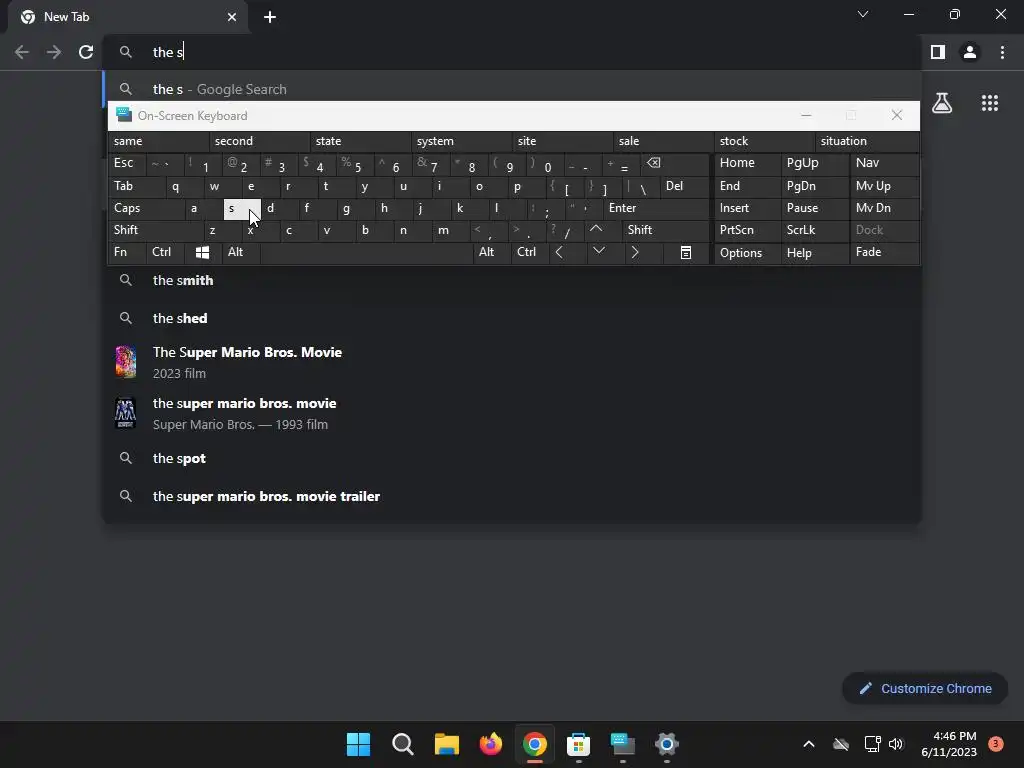Image resolution: width=1024 pixels, height=768 pixels.
Task: Open Chrome three-dot menu
Action: tap(1002, 52)
